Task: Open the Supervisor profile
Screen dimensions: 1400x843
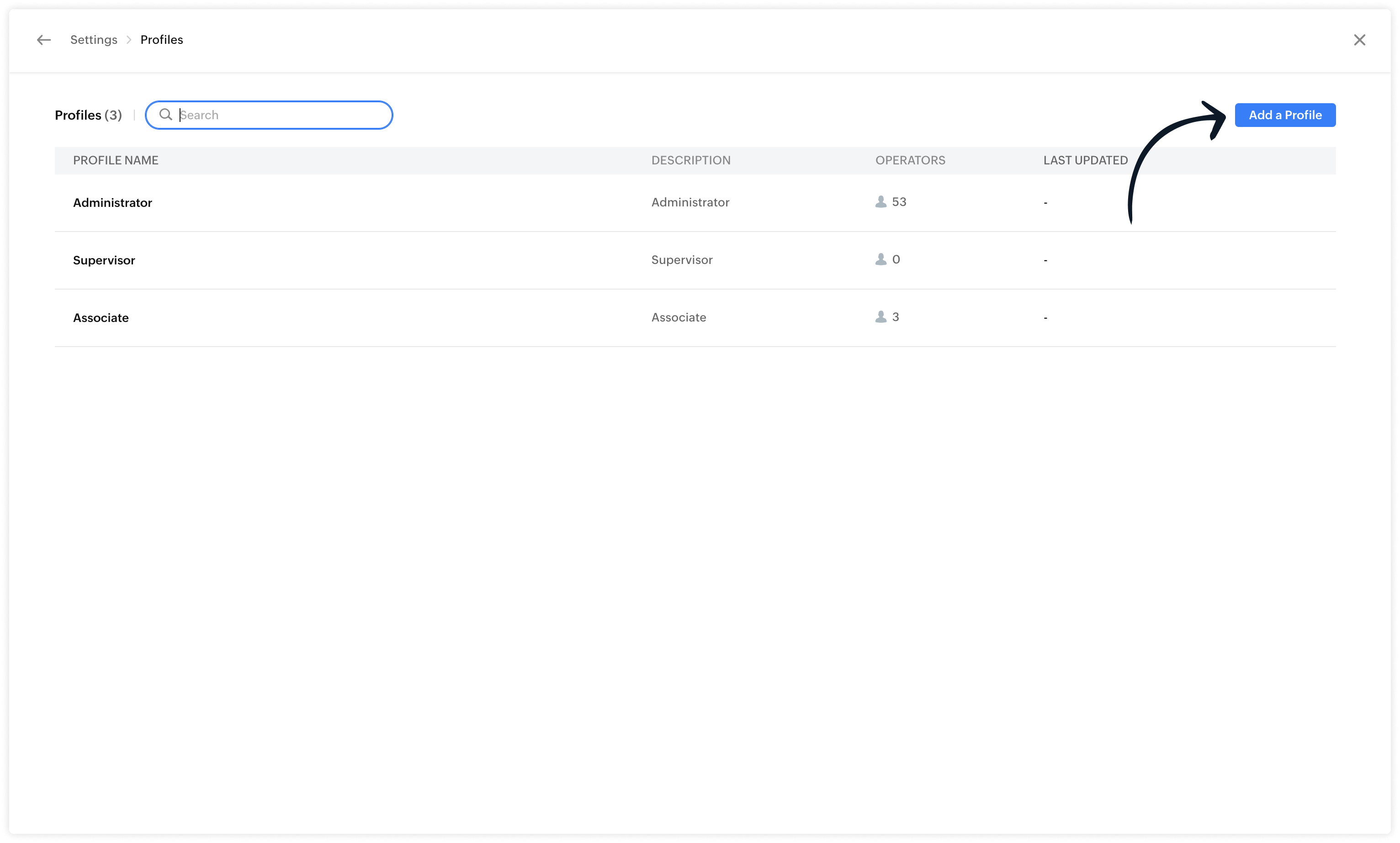Action: (104, 260)
